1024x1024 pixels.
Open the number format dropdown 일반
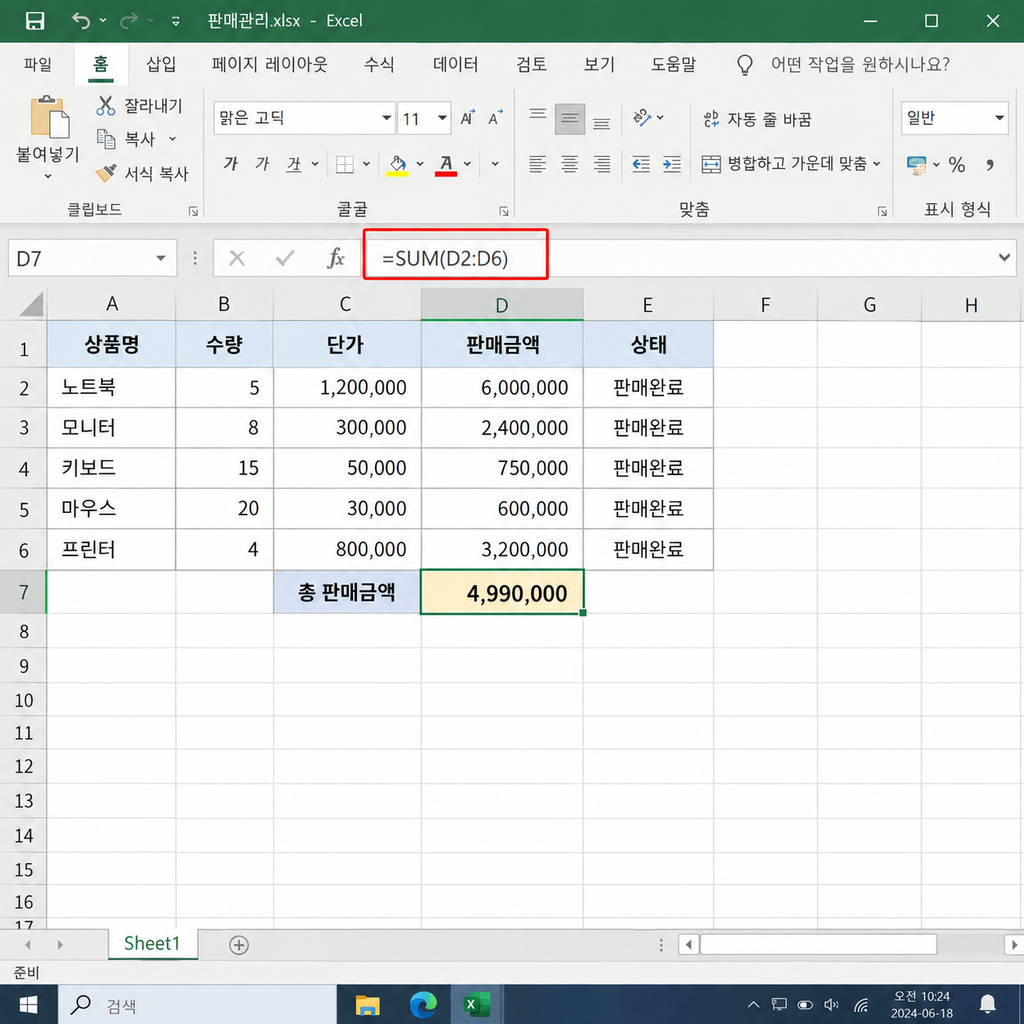[x=999, y=118]
